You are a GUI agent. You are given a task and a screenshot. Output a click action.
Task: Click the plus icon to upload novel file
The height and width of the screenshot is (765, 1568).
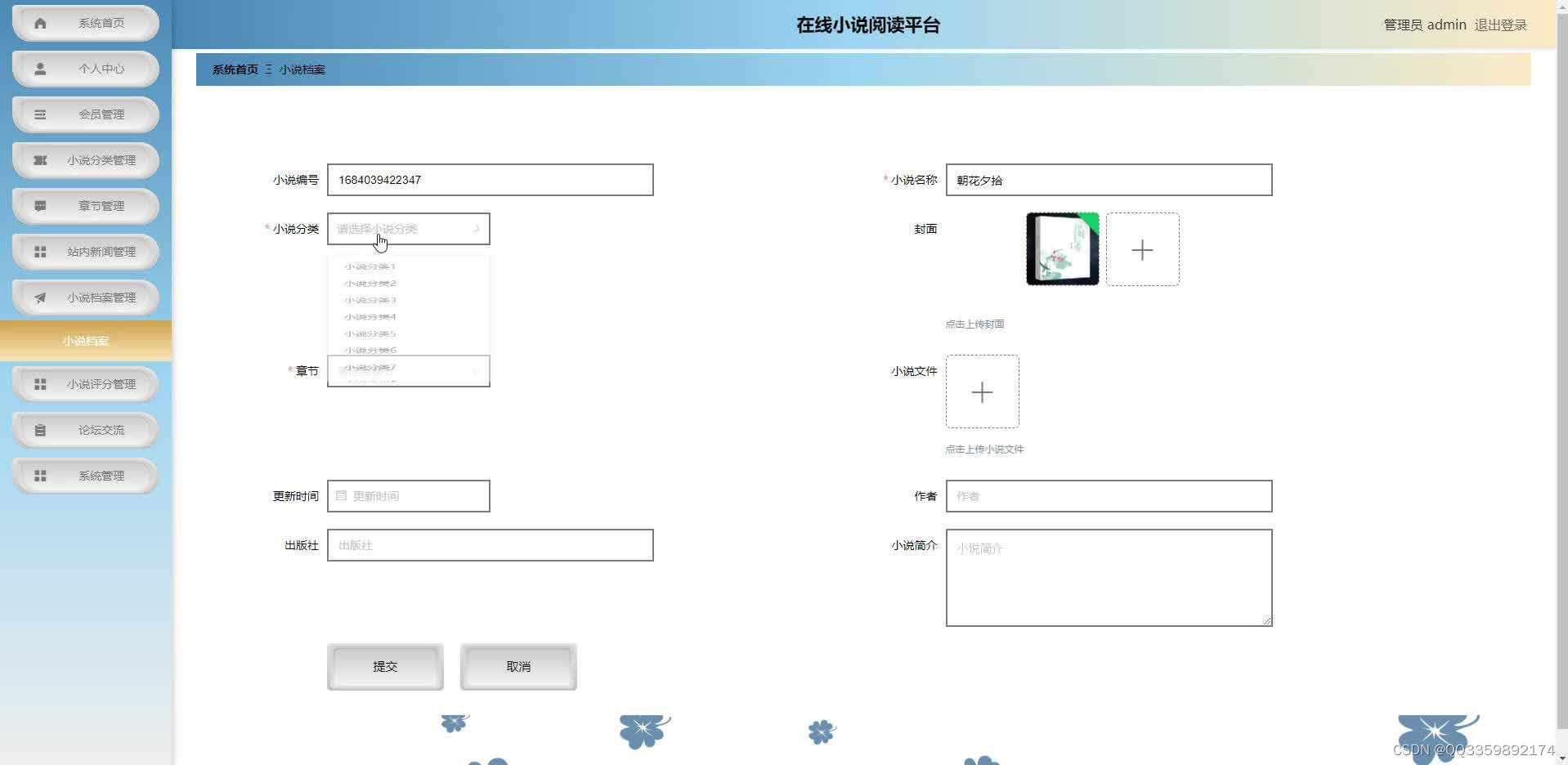(x=982, y=391)
